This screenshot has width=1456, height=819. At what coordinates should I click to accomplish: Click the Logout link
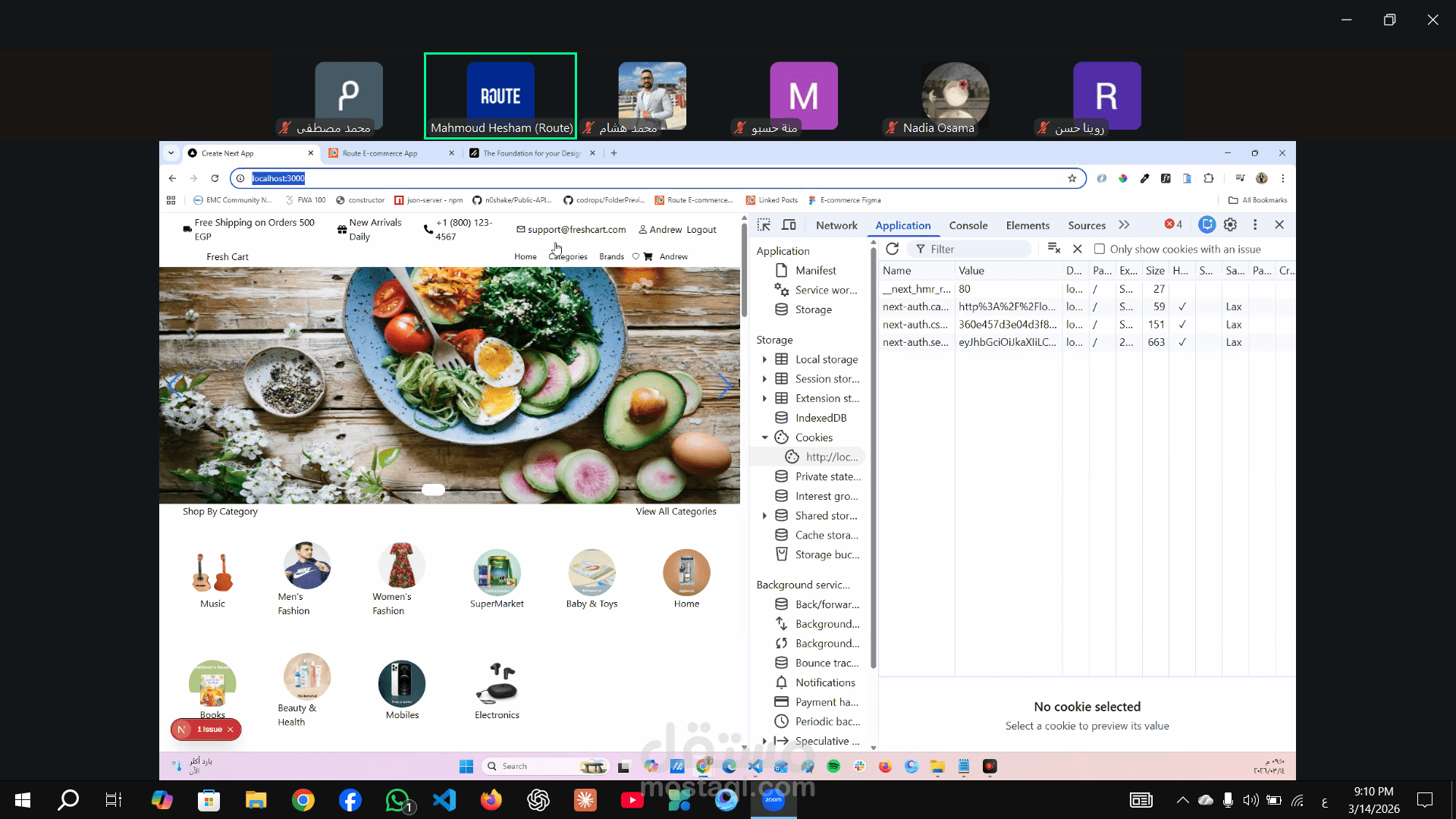pyautogui.click(x=701, y=230)
